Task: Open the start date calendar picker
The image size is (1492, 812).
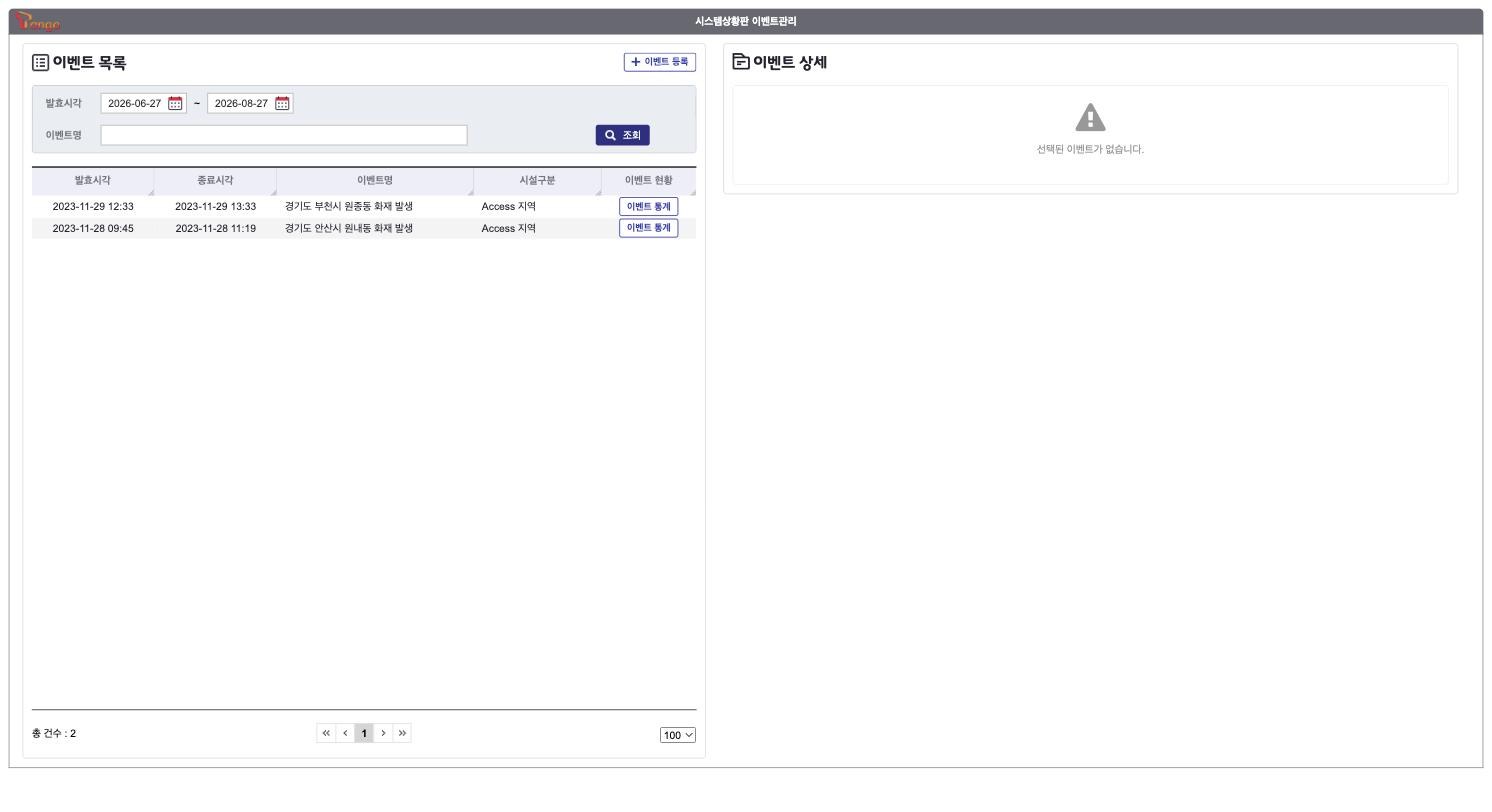Action: coord(176,103)
